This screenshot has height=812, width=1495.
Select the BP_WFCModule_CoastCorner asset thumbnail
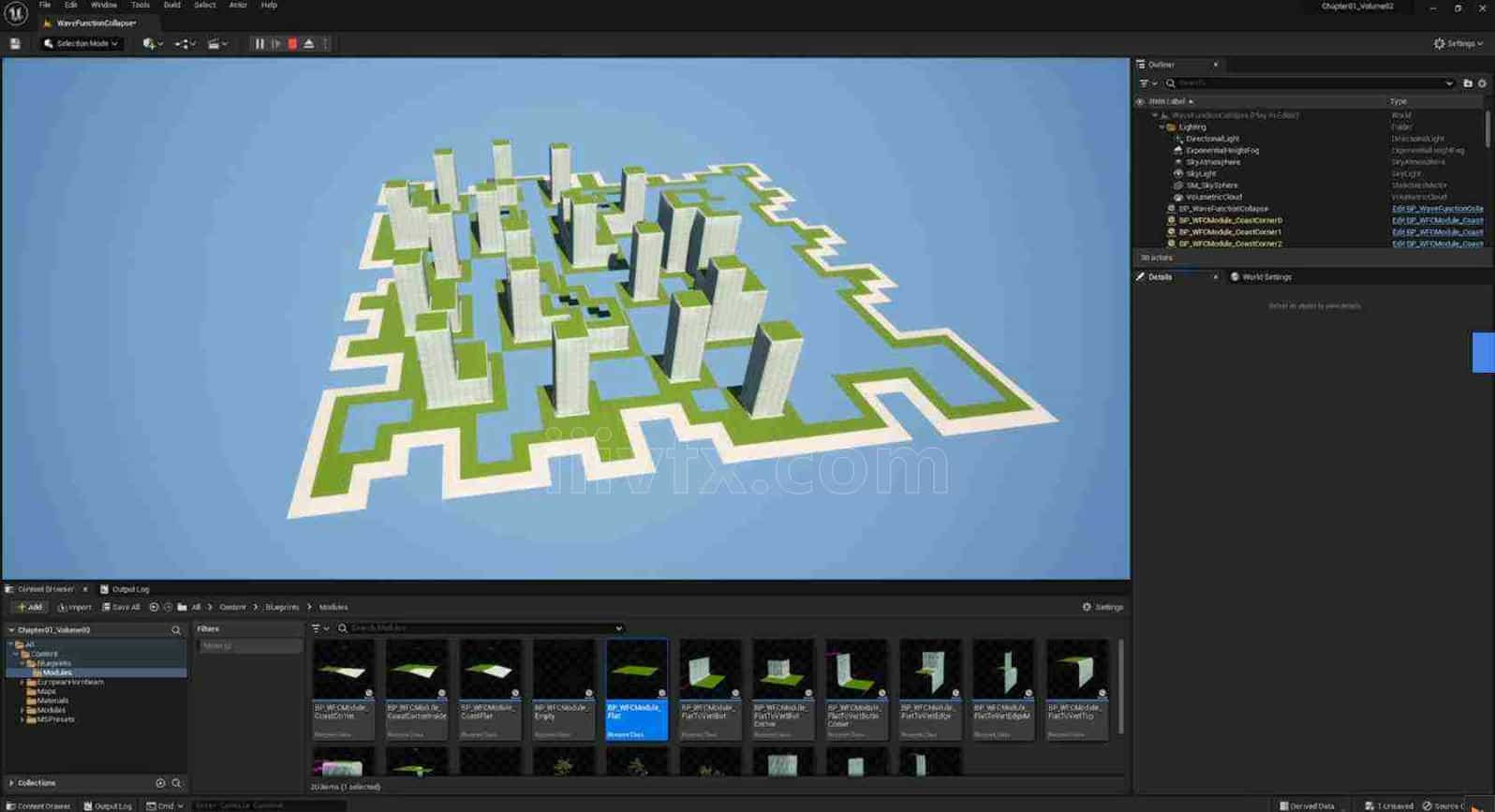[x=344, y=690]
